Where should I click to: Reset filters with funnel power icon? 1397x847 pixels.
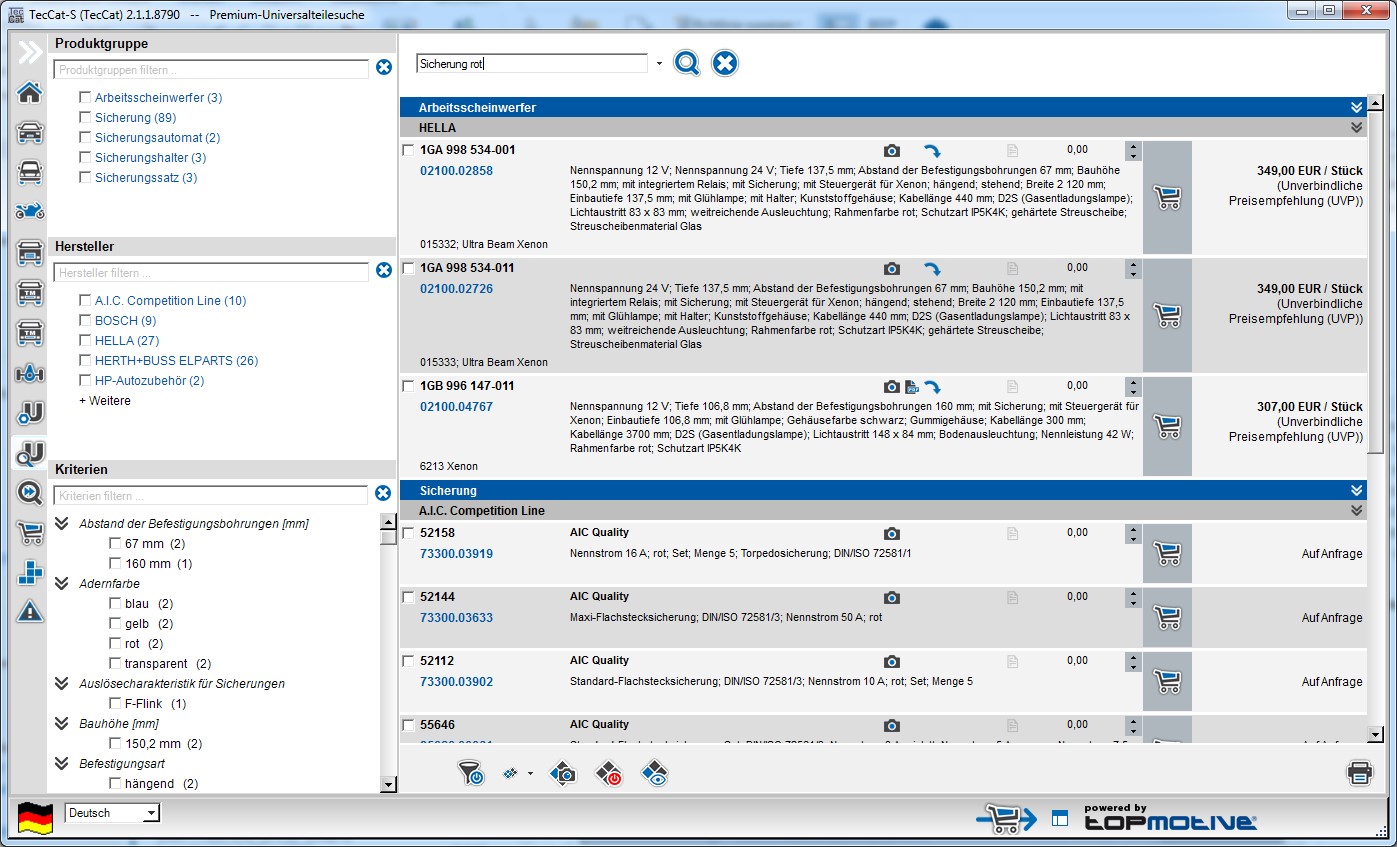pos(470,773)
